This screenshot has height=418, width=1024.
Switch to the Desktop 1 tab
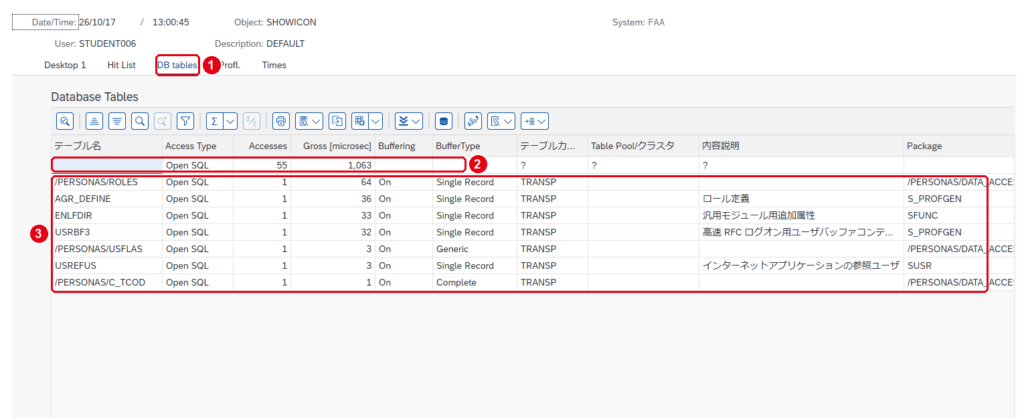click(65, 65)
